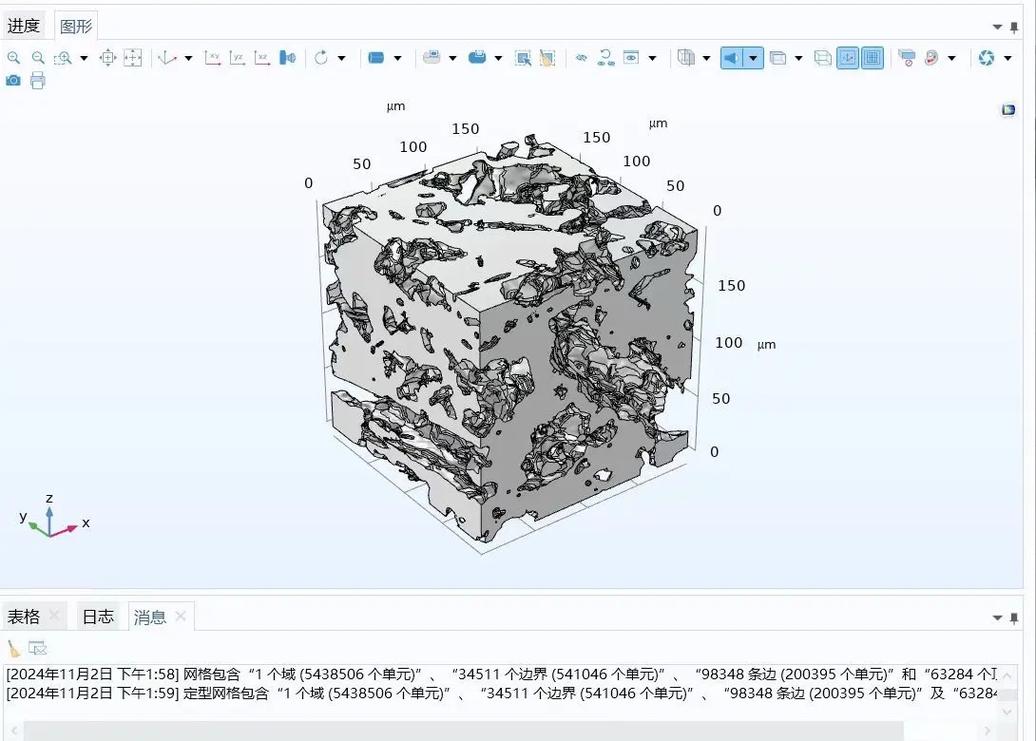Screen dimensions: 1036x741
Task: Click the view hidden entities window icon
Action: coord(632,58)
